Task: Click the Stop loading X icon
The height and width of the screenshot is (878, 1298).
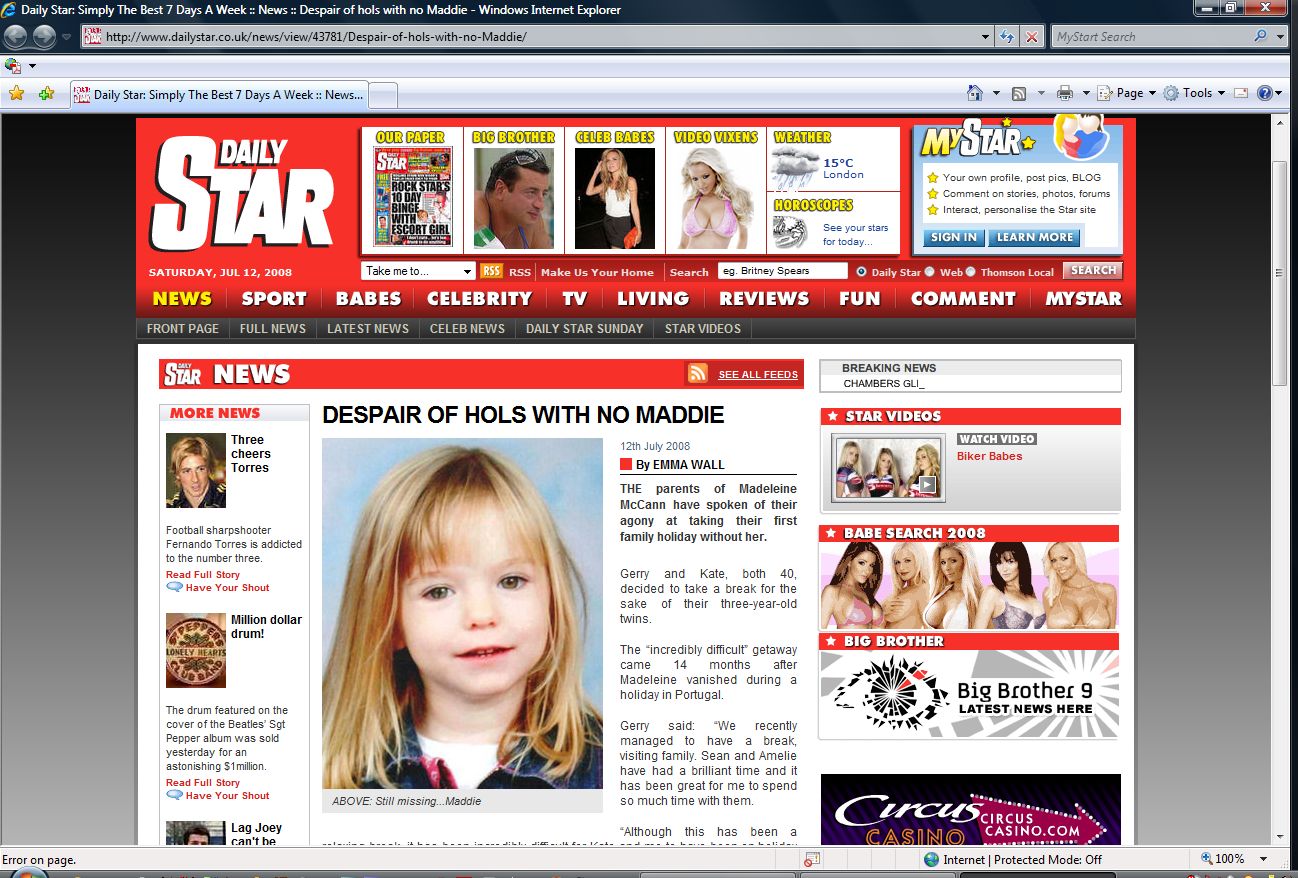Action: pyautogui.click(x=1032, y=37)
